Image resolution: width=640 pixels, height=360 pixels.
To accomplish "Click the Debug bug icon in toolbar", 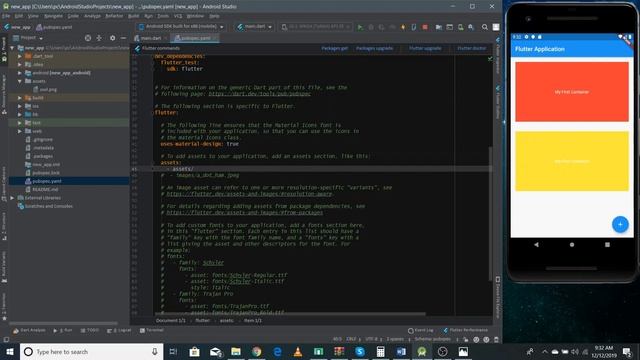I will (x=371, y=27).
